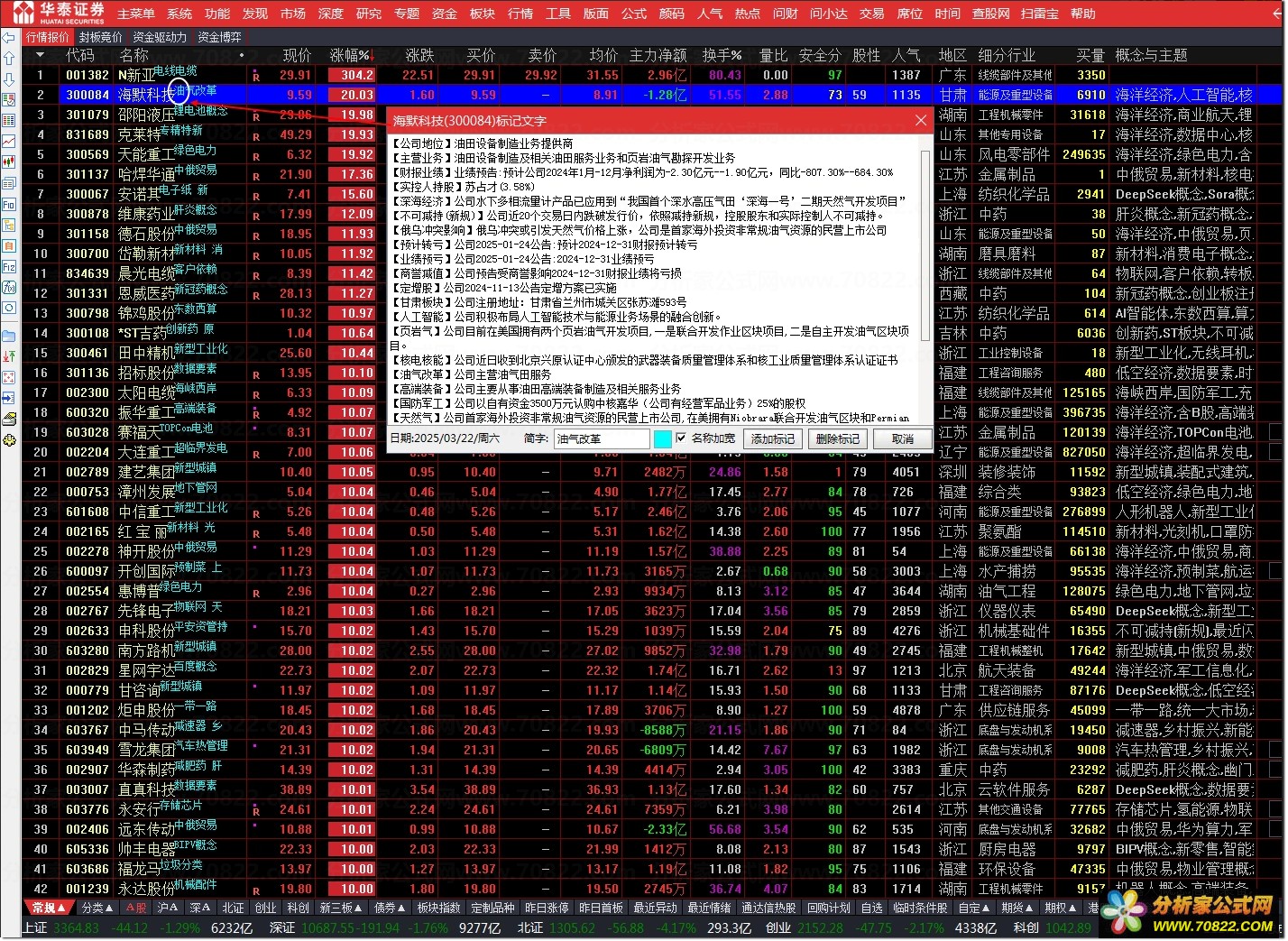
Task: Click the F10 company info sidebar icon
Action: (9, 205)
